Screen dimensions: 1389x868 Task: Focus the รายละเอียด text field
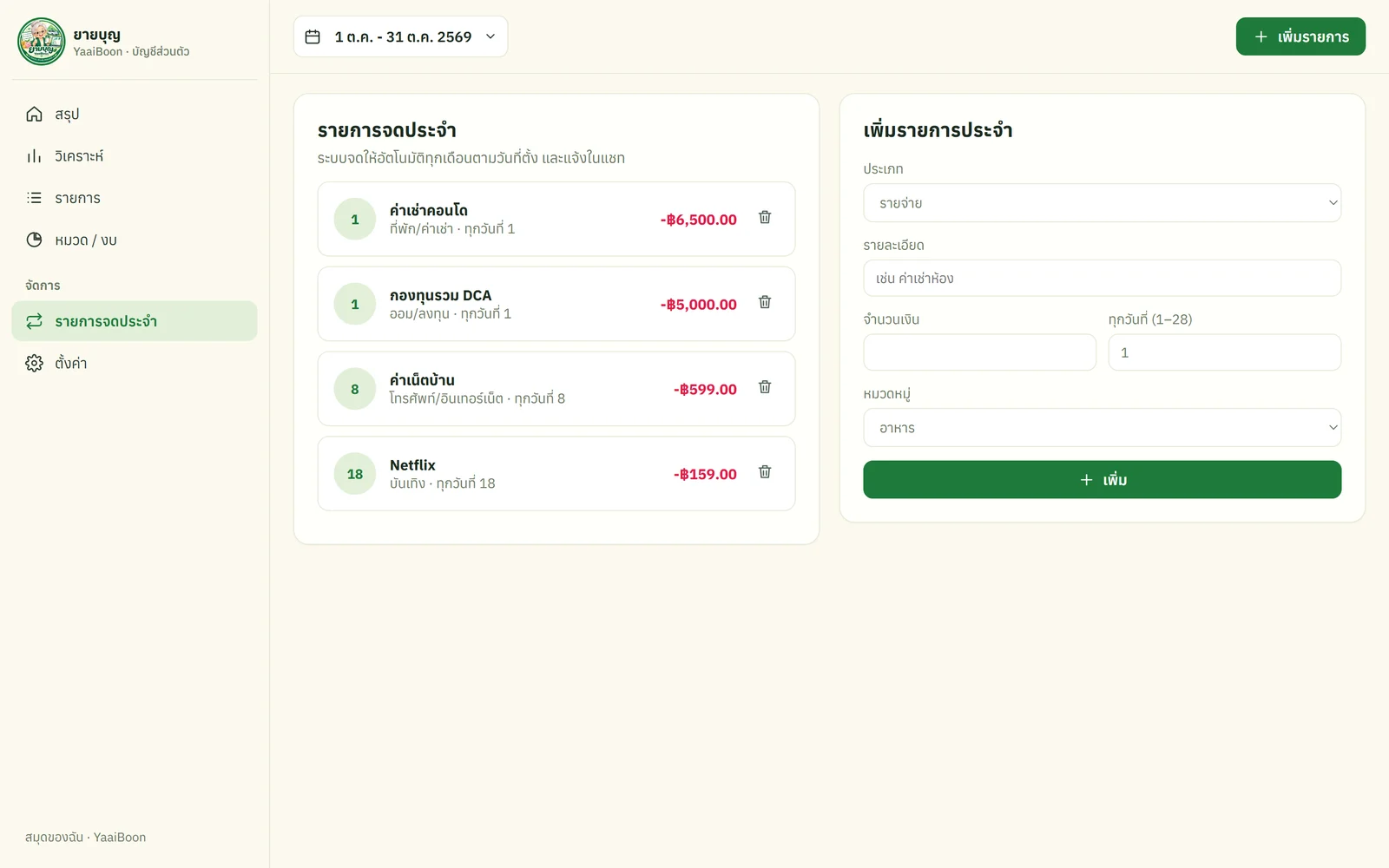point(1102,279)
